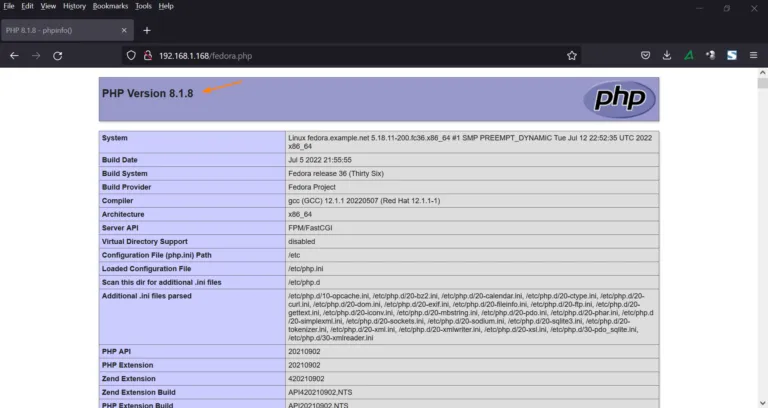
Task: Click the Zend Extension value 420210902
Action: [306, 379]
